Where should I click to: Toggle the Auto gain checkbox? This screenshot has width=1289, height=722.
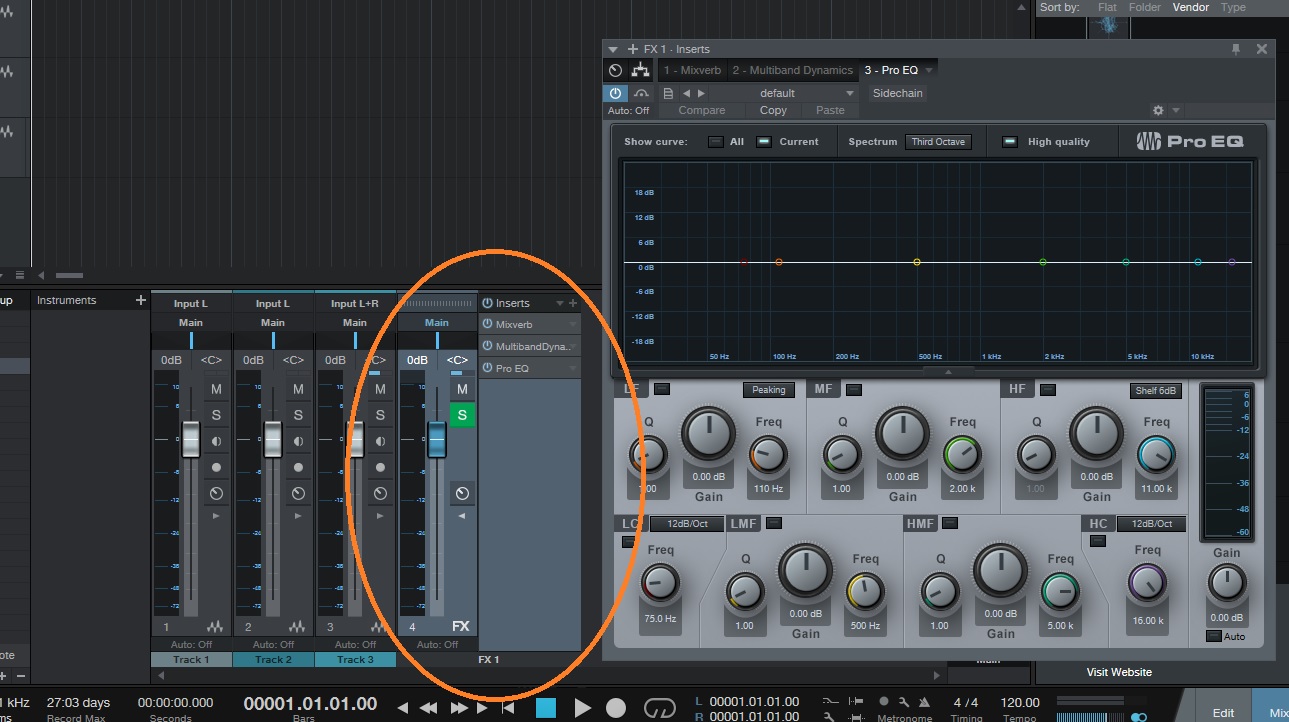click(1213, 636)
